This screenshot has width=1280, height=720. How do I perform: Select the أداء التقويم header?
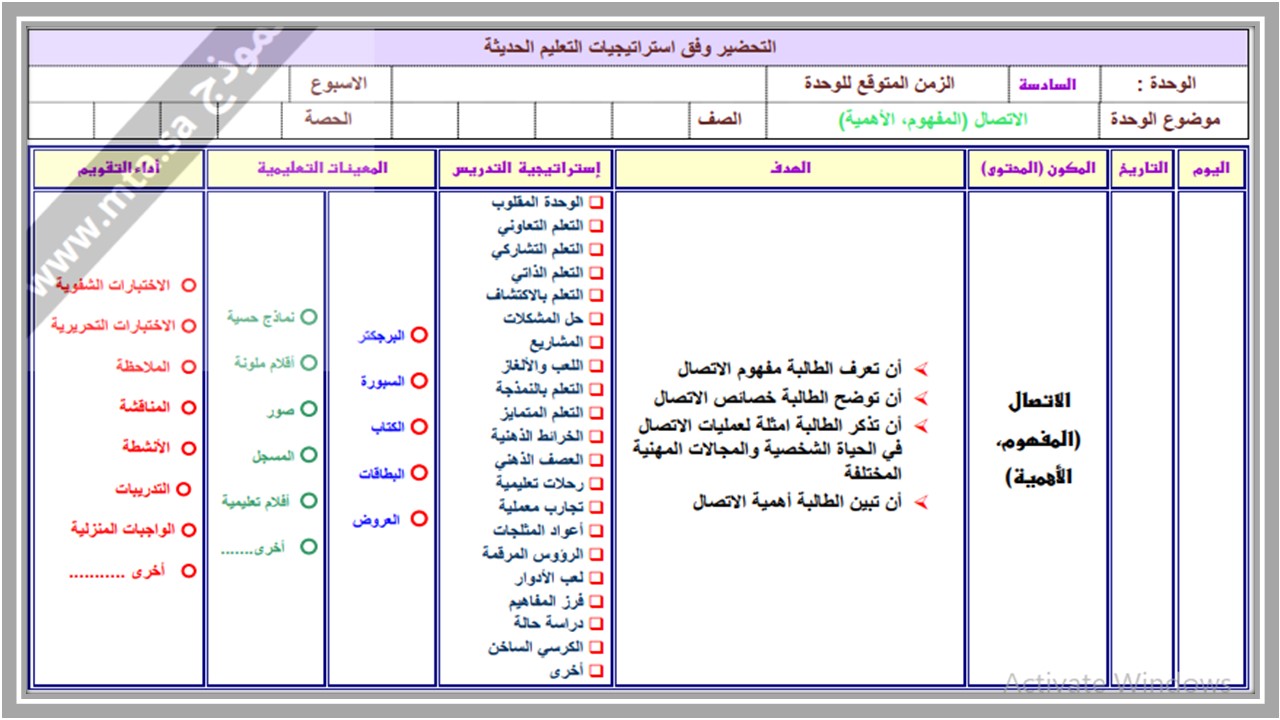point(118,169)
